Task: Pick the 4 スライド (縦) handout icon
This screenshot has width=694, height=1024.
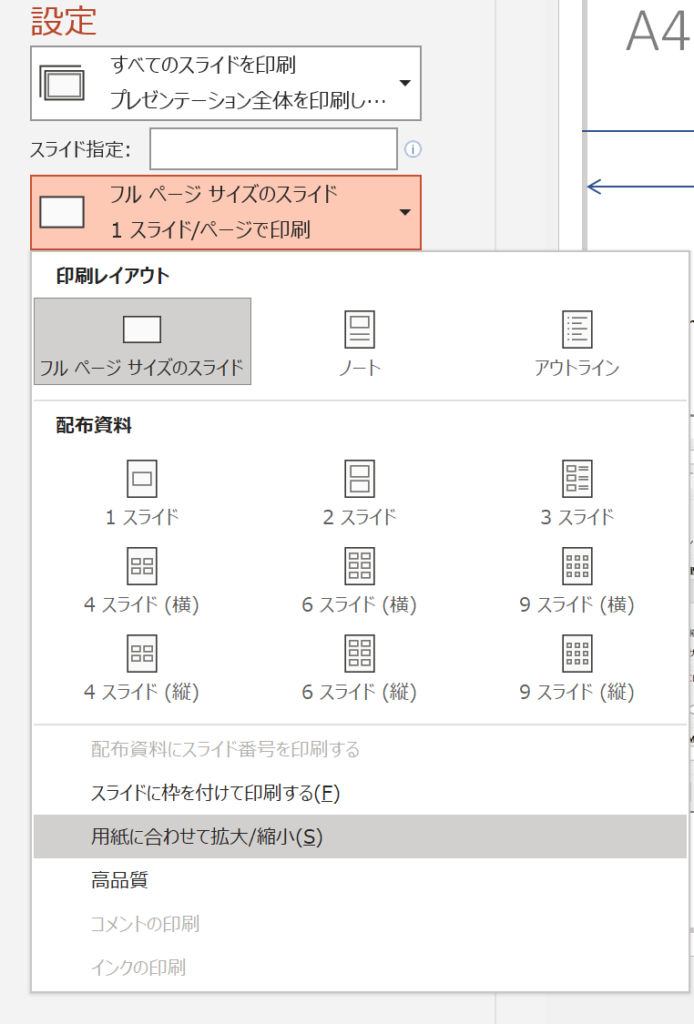Action: (142, 653)
